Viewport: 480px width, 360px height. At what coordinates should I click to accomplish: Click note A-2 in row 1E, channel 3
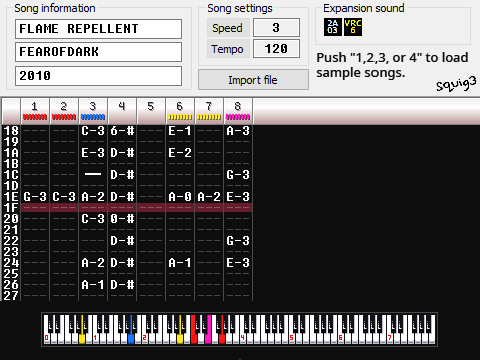pos(93,197)
